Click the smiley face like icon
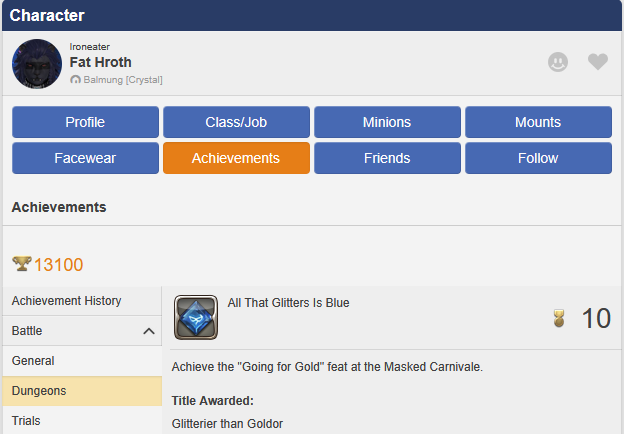624x434 pixels. click(x=558, y=62)
